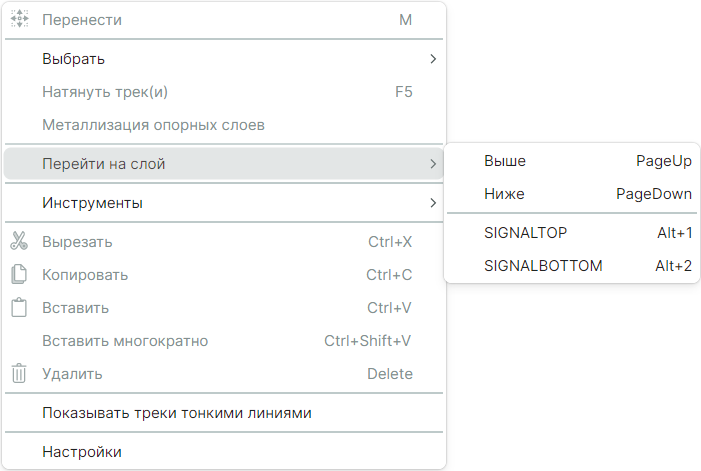Click the trash Delete icon
The width and height of the screenshot is (701, 471).
coord(19,373)
